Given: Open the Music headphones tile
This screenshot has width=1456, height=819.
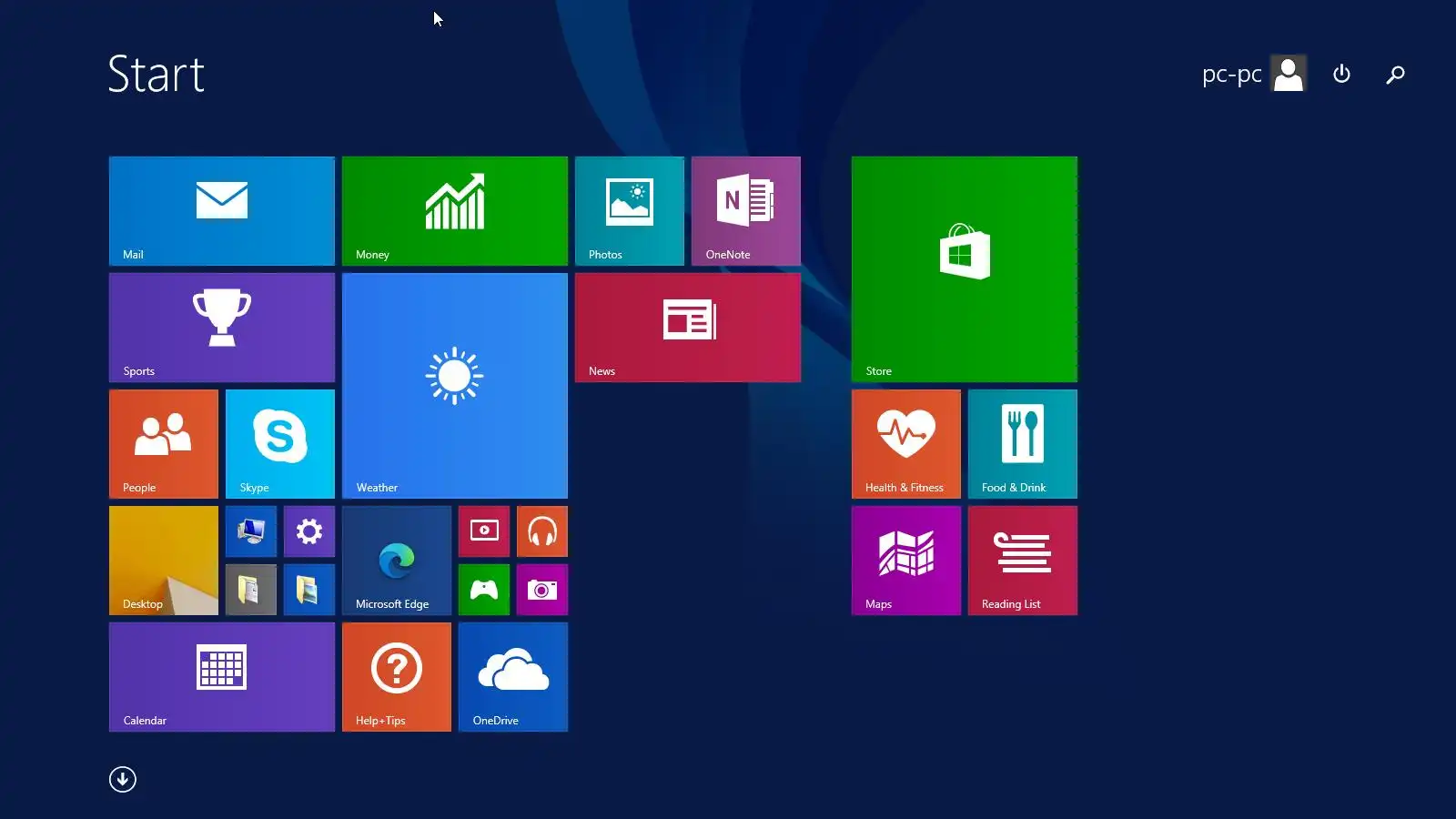Looking at the screenshot, I should [x=542, y=531].
